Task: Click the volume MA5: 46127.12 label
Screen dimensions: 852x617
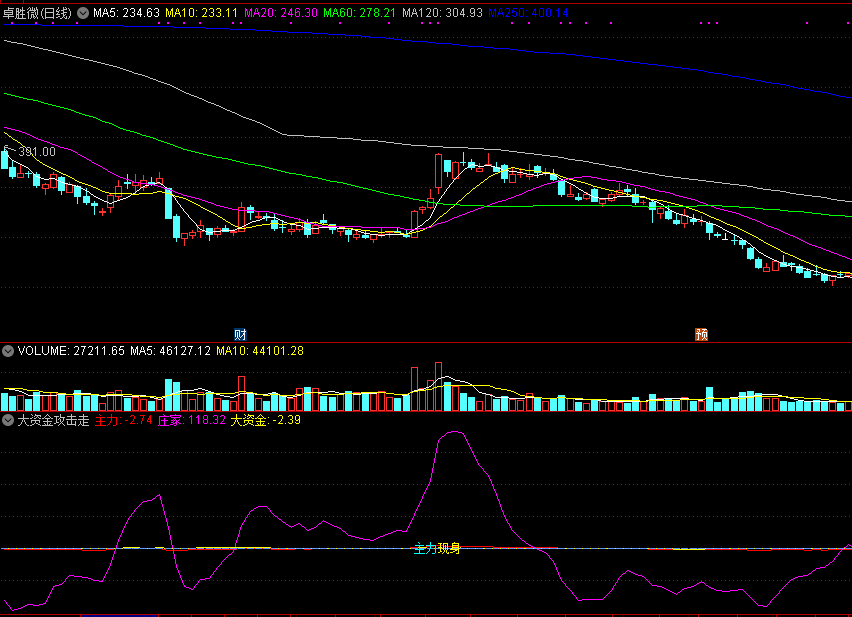Action: [x=170, y=351]
